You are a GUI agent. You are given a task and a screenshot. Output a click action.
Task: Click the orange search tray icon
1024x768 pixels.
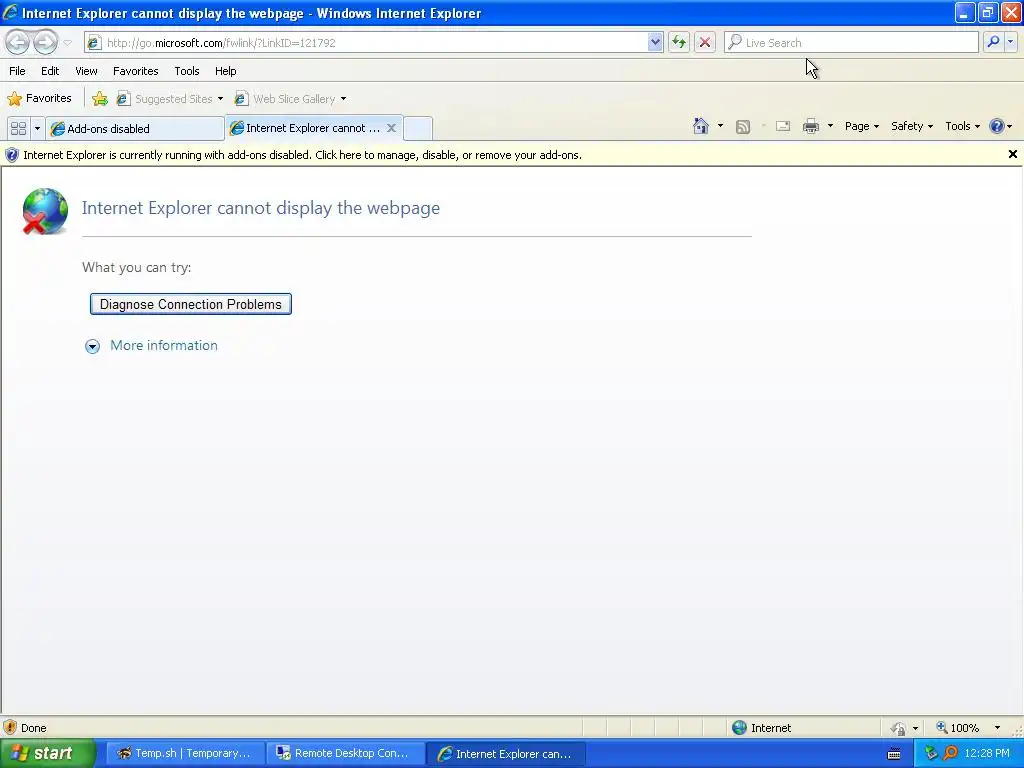[x=951, y=753]
